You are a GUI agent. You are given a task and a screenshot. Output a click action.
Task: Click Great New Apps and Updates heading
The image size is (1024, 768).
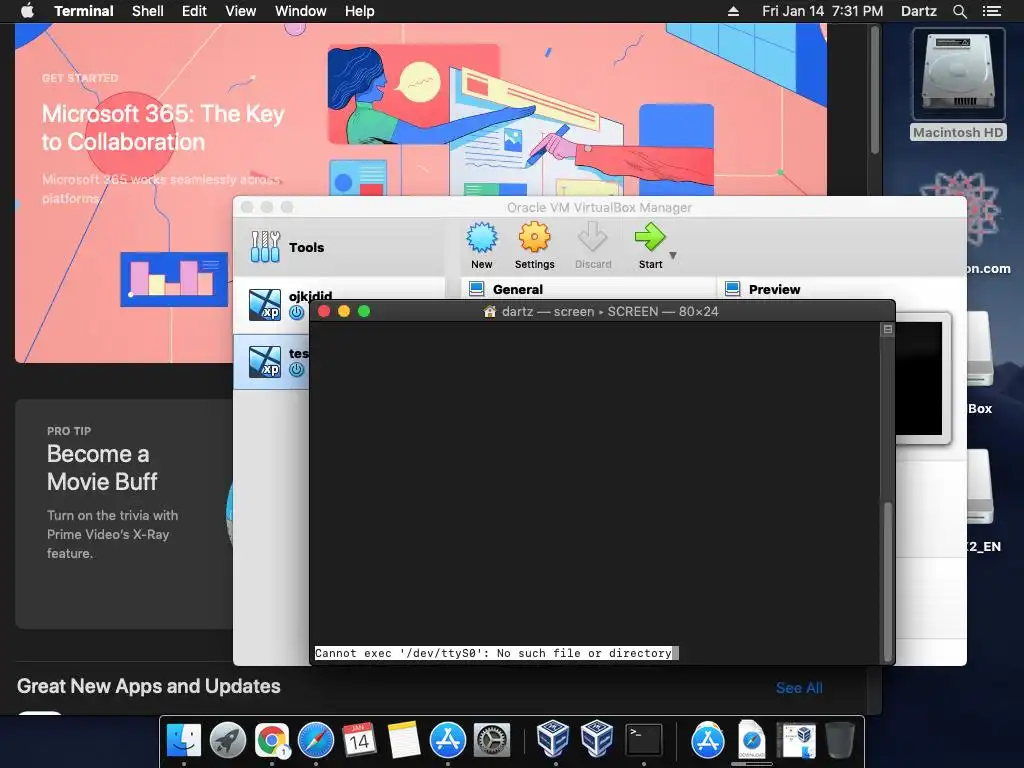(149, 686)
